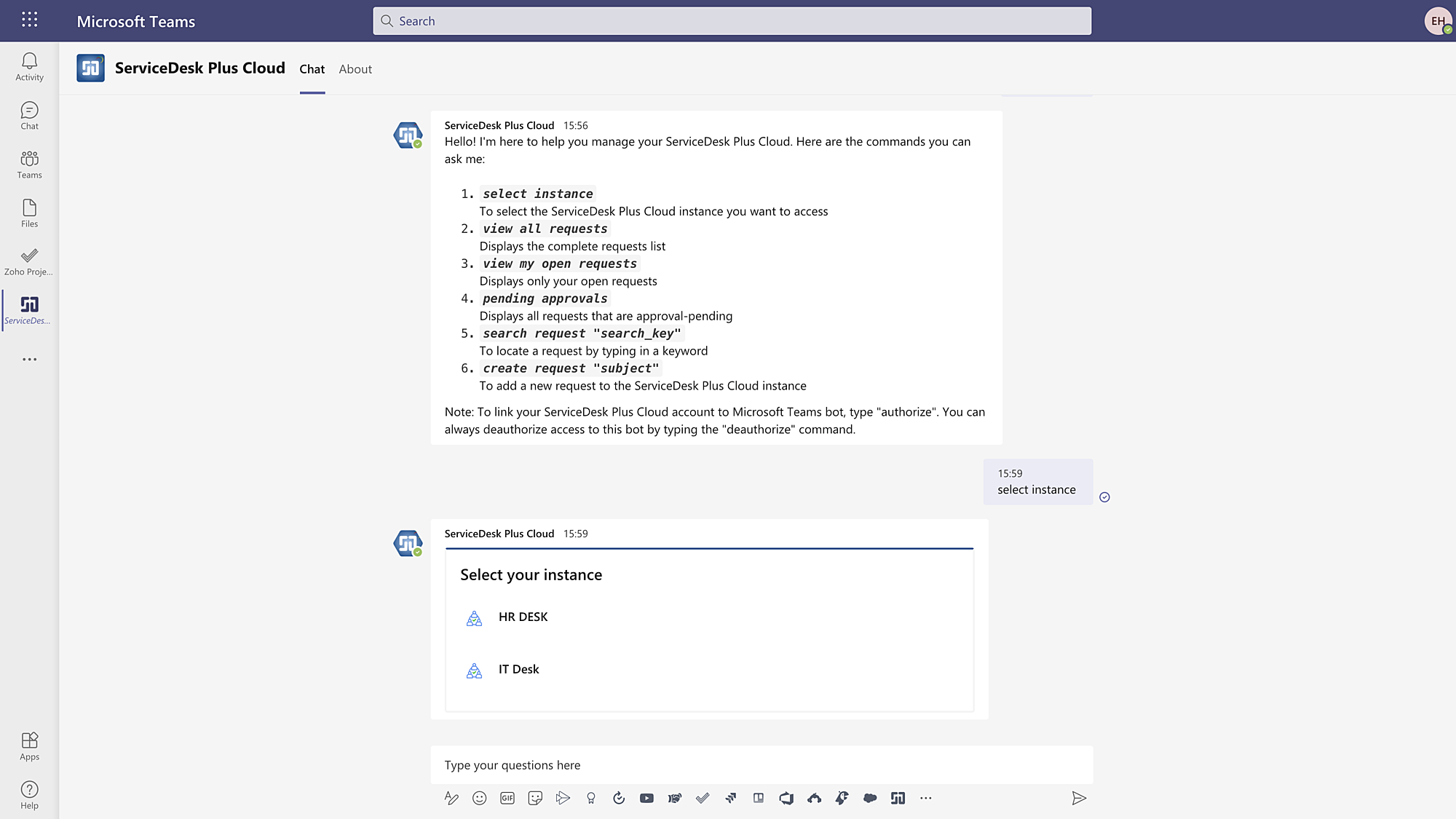
Task: Click 'pending approvals' command text
Action: point(545,298)
